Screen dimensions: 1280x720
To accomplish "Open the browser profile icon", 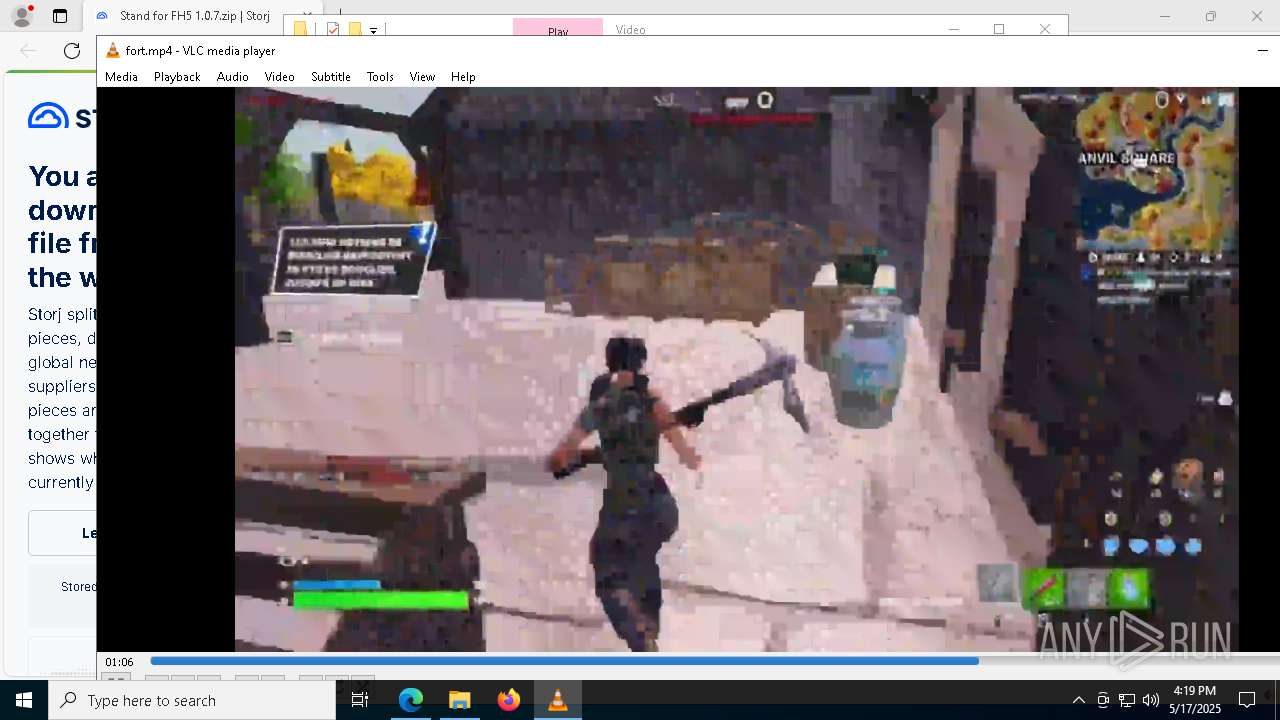I will coord(21,16).
